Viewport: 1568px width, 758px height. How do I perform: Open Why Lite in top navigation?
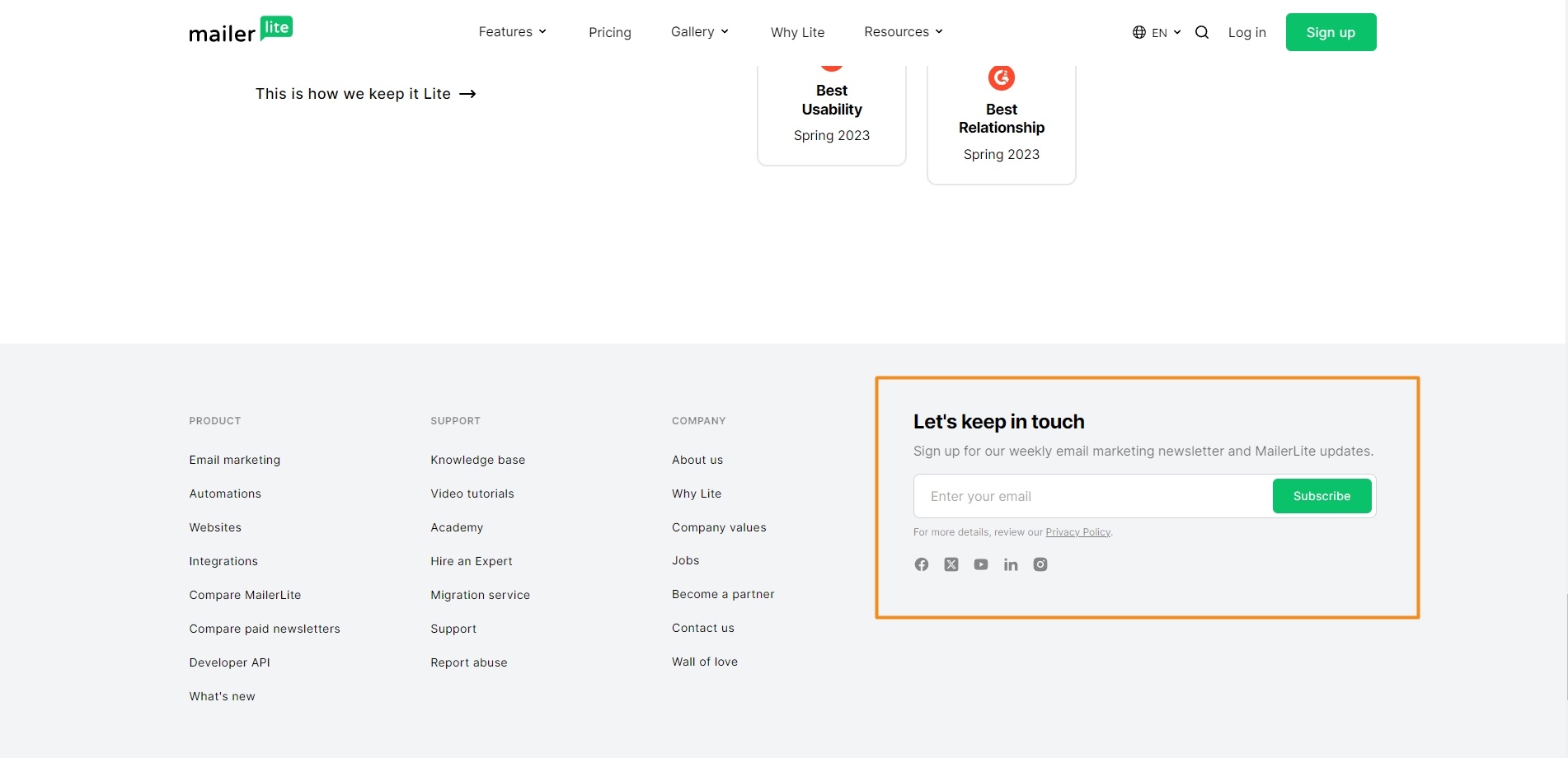(797, 32)
